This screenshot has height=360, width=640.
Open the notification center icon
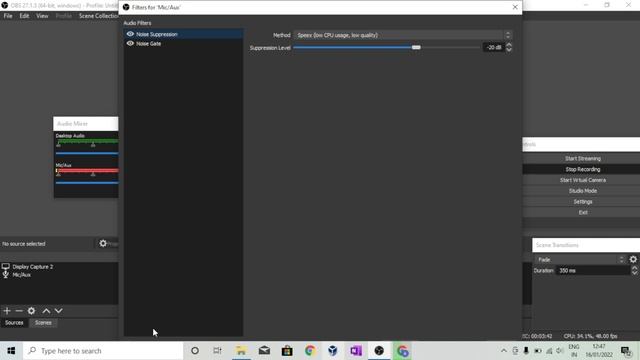point(626,351)
